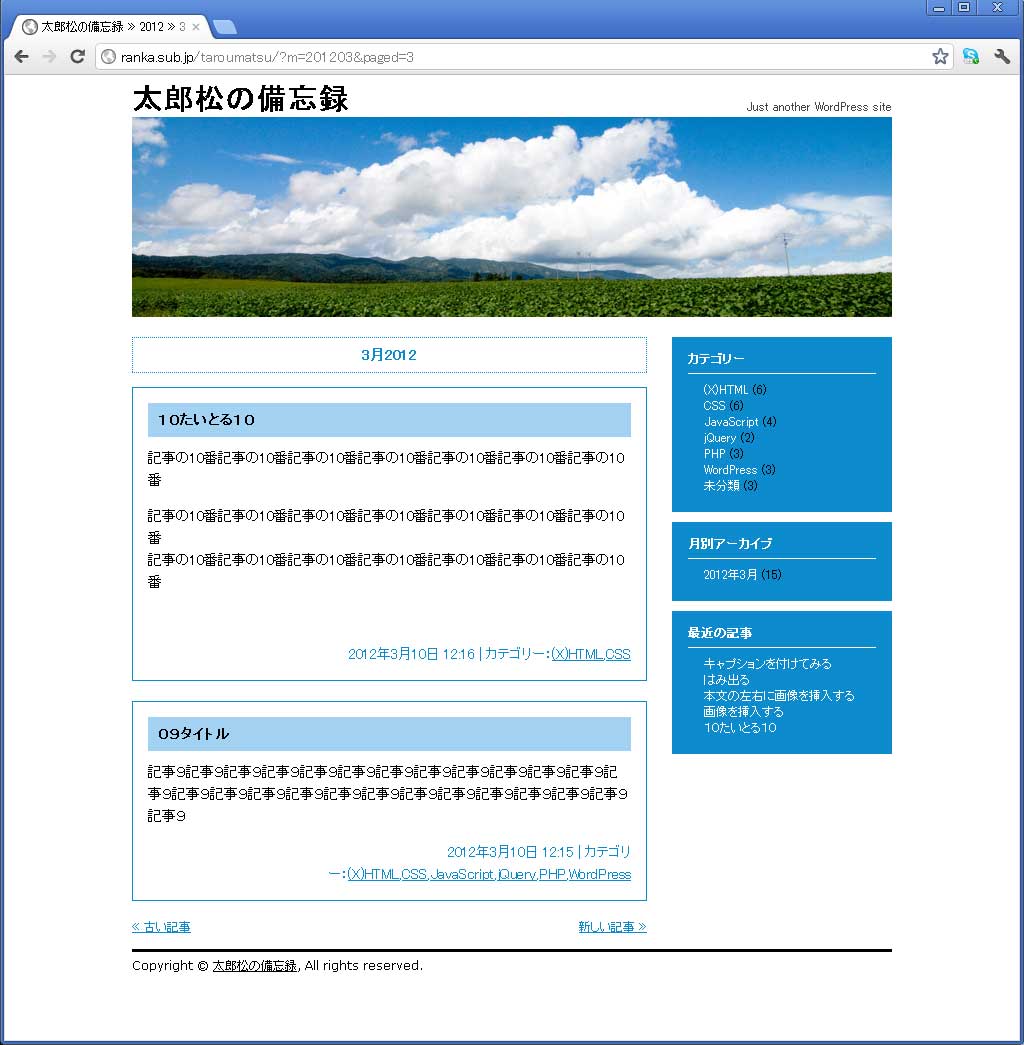
Task: Open jQuery category in 09タイトル post
Action: pyautogui.click(x=517, y=874)
